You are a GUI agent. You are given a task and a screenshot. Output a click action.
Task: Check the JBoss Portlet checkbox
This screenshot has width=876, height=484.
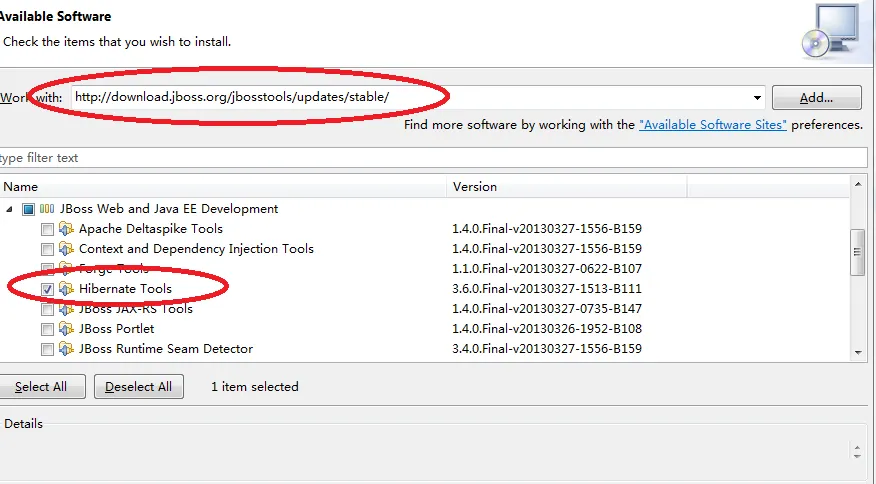pos(47,330)
